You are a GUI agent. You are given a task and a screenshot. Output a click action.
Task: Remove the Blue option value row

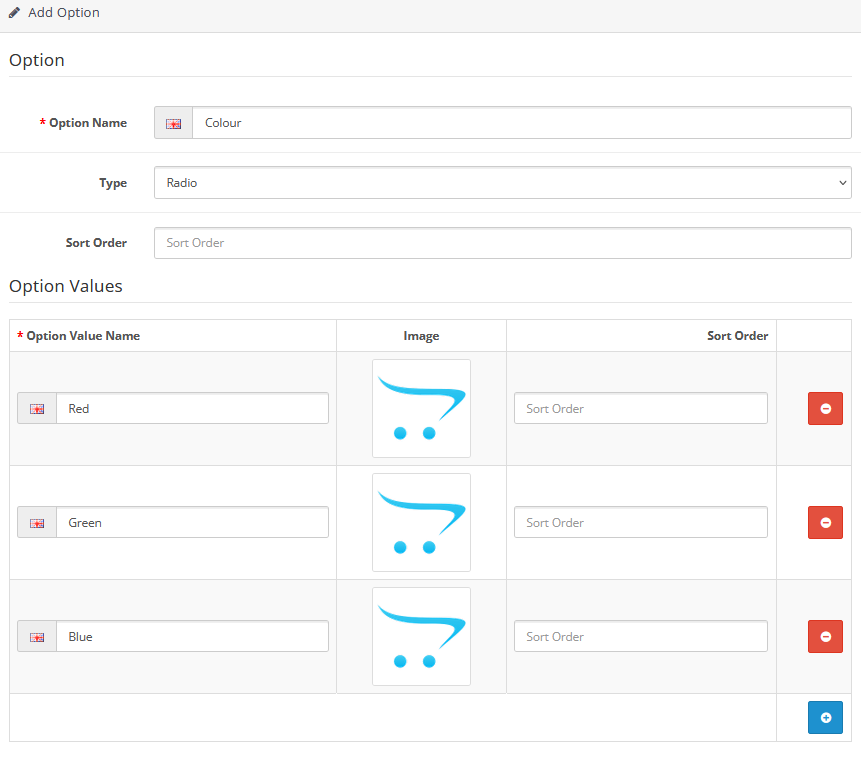(x=825, y=636)
